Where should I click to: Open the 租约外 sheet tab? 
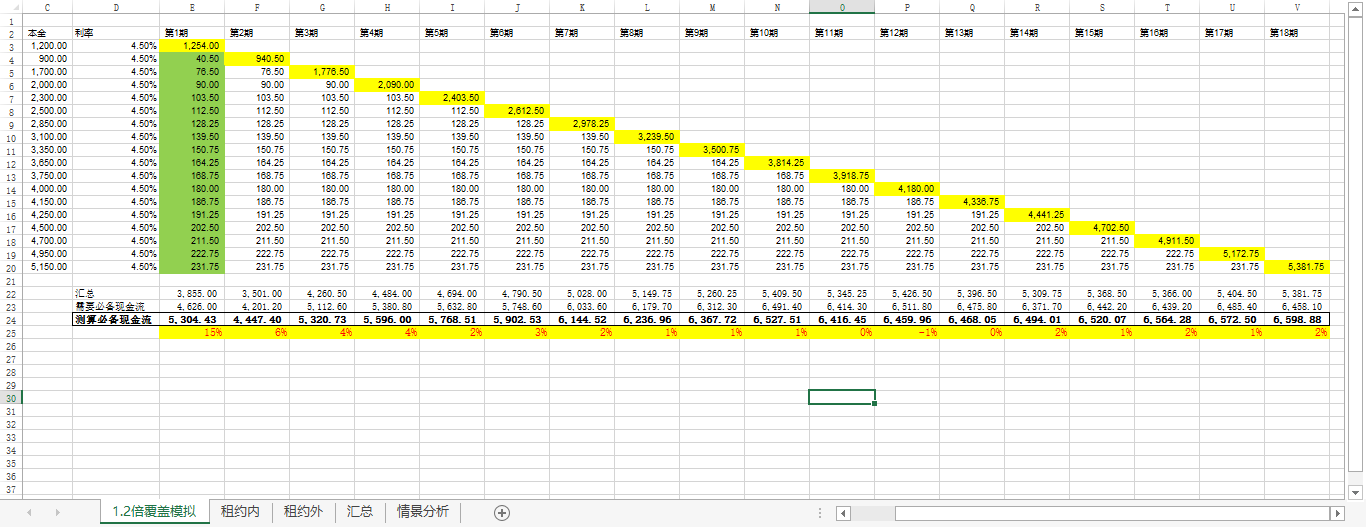(303, 512)
